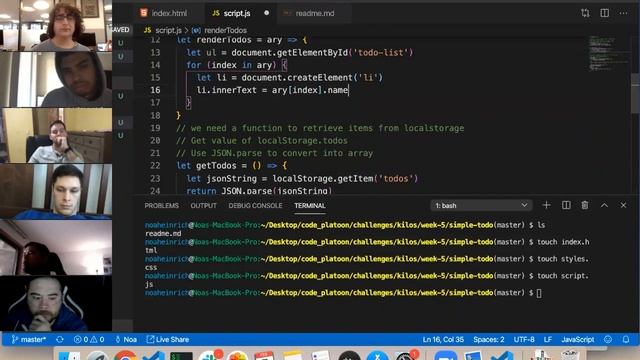Click 'readme.md' output in the terminal
Image resolution: width=640 pixels, height=360 pixels.
pyautogui.click(x=163, y=233)
